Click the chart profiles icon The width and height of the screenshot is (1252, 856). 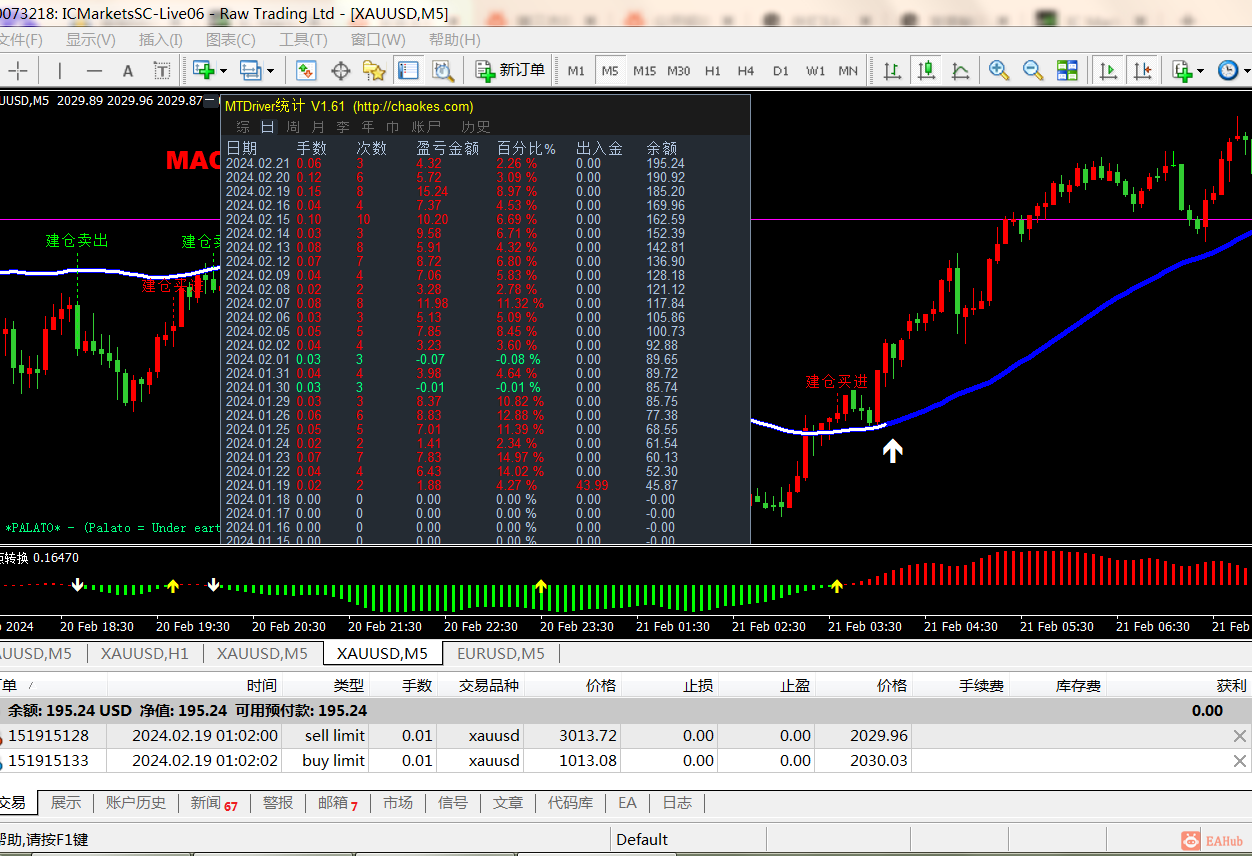[250, 70]
